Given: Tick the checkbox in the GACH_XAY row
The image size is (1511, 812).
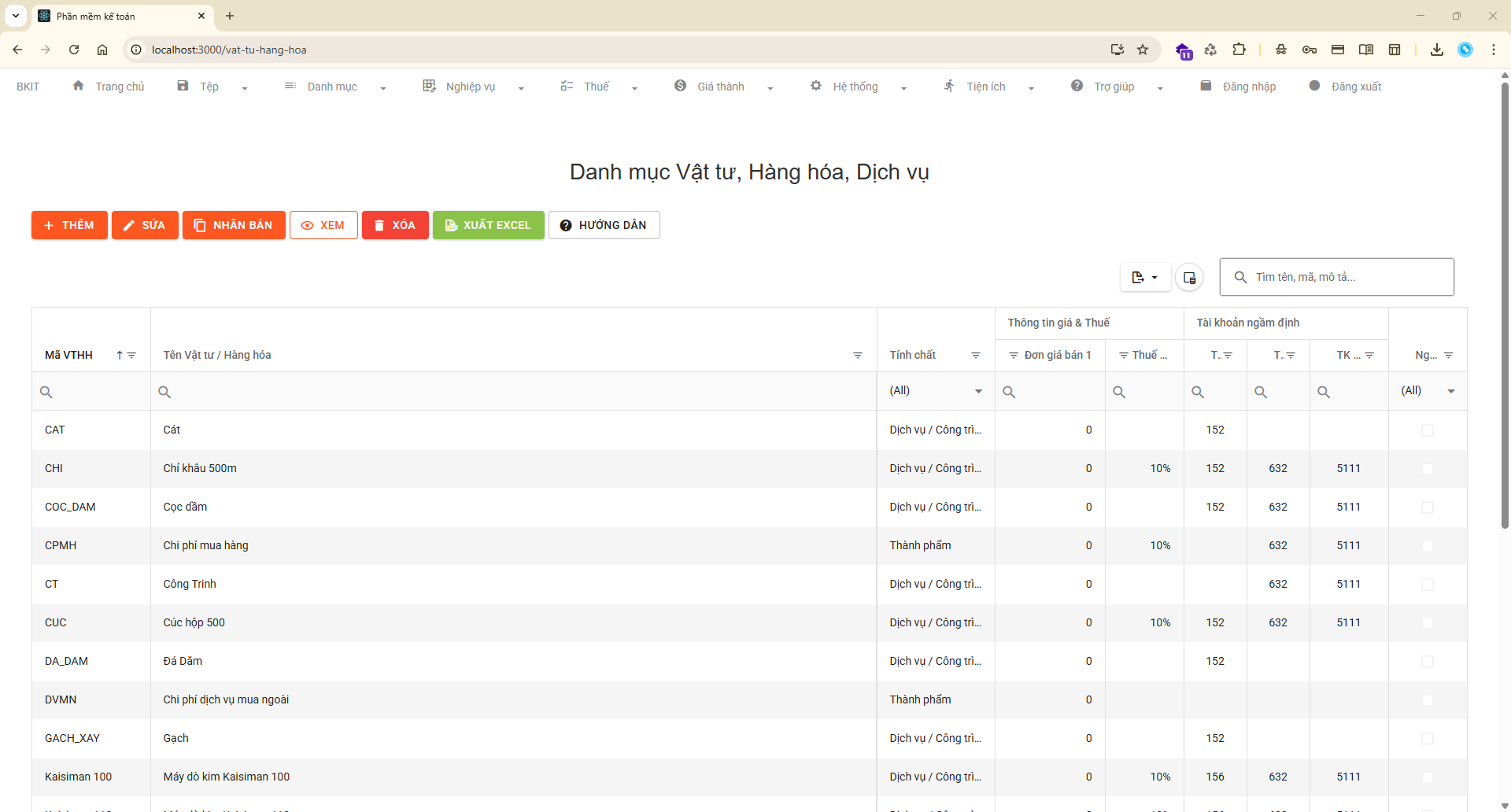Looking at the screenshot, I should pyautogui.click(x=1428, y=739).
